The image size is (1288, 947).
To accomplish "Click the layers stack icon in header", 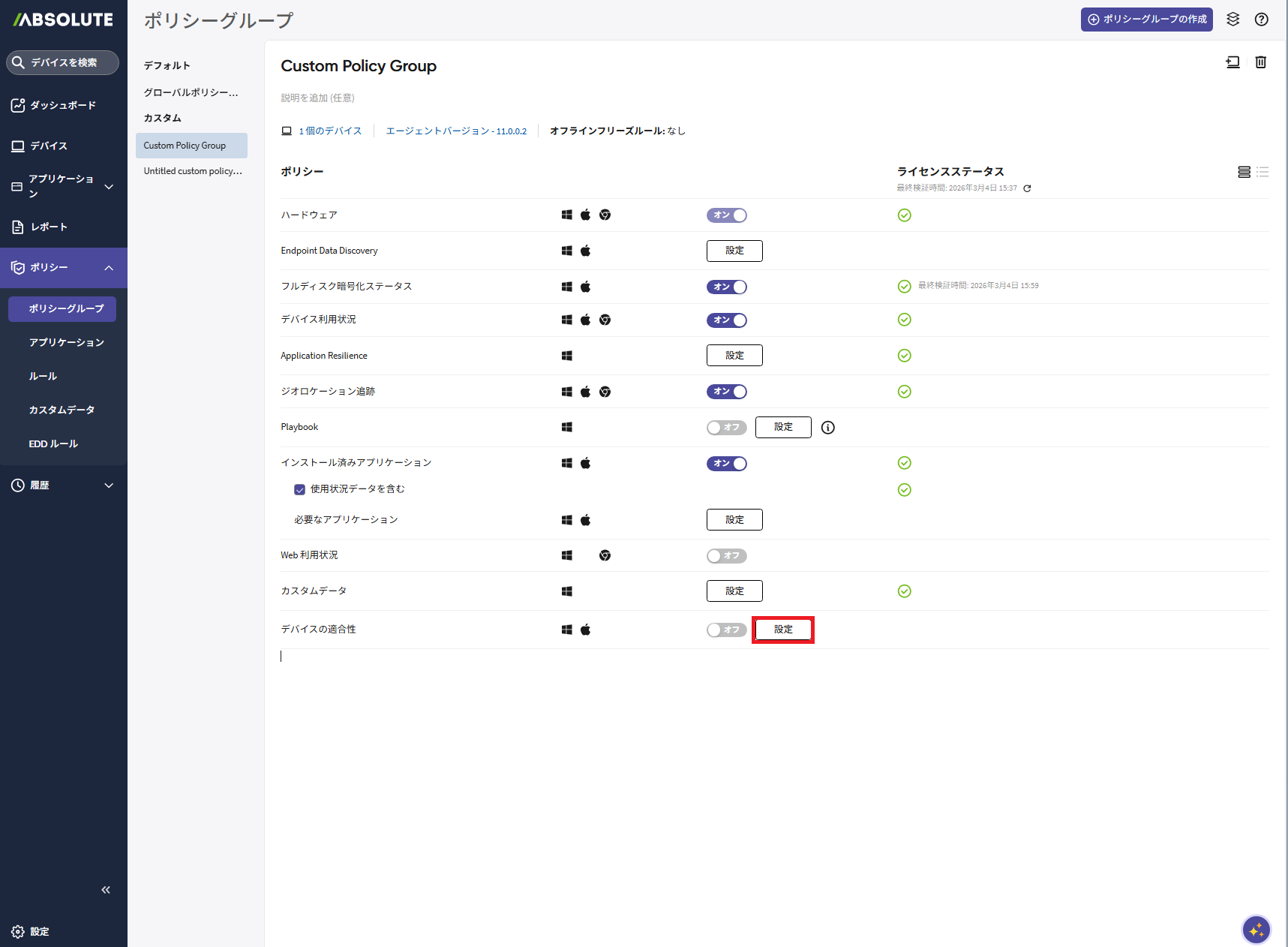I will tap(1232, 20).
